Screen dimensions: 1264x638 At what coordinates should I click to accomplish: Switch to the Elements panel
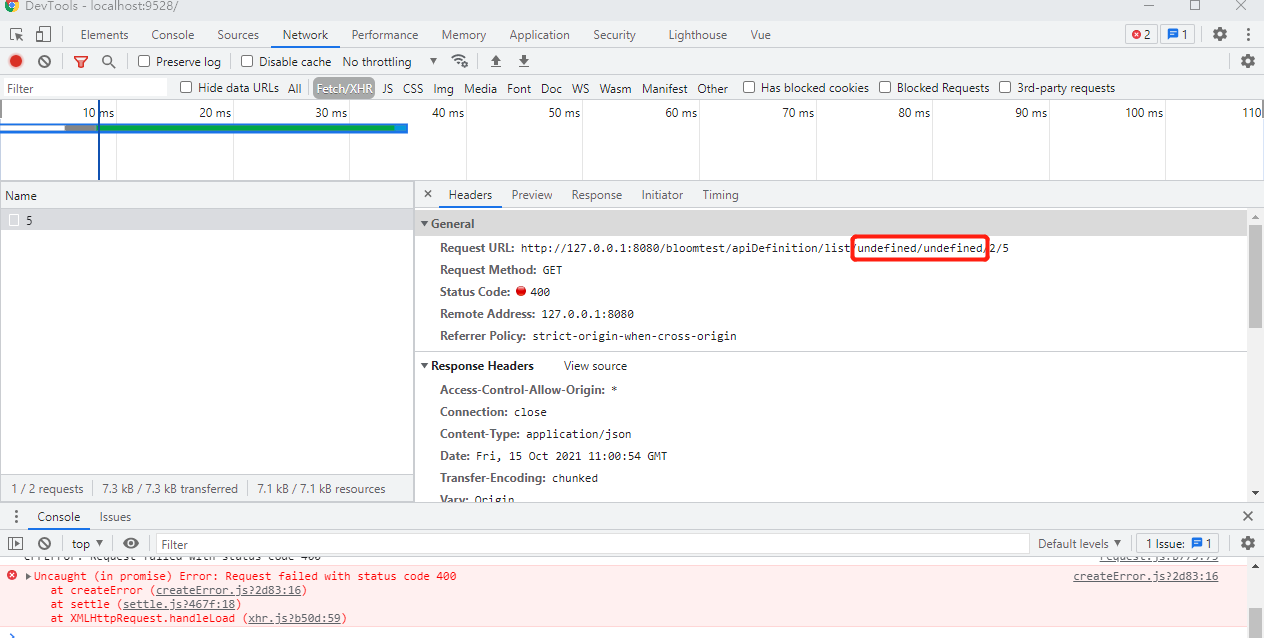(104, 34)
